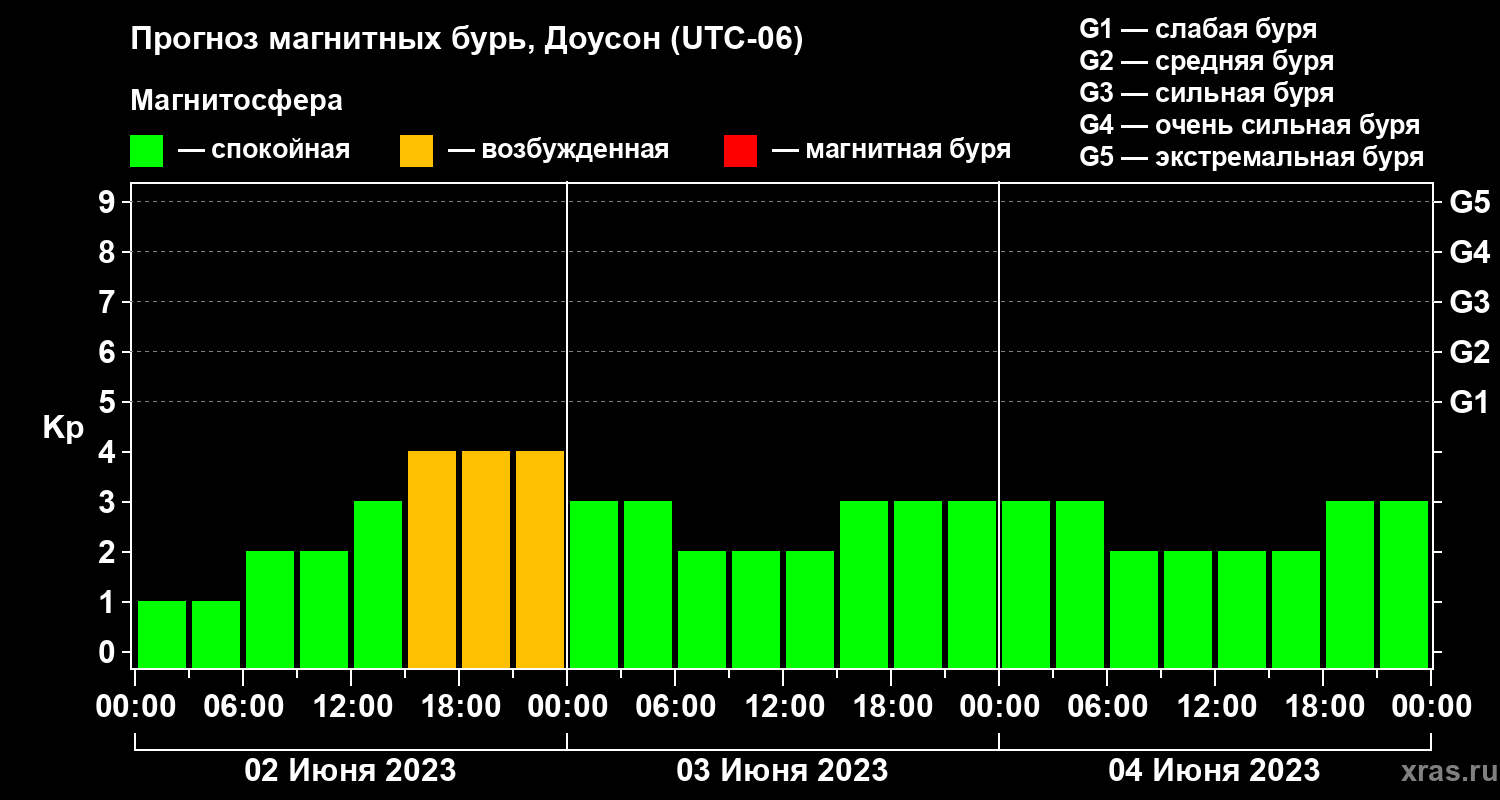The height and width of the screenshot is (800, 1500).
Task: Click the '12:00' time label for 02 Июня
Action: tap(351, 707)
